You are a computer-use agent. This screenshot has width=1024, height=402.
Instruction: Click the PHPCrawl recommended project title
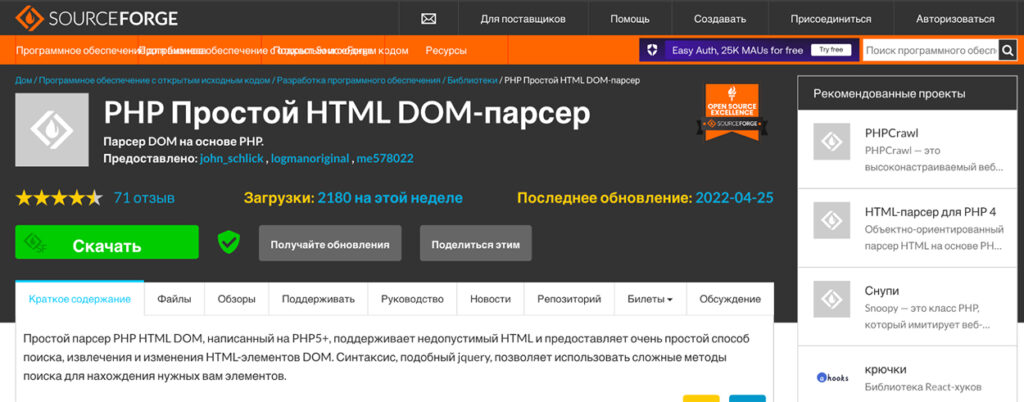click(891, 133)
